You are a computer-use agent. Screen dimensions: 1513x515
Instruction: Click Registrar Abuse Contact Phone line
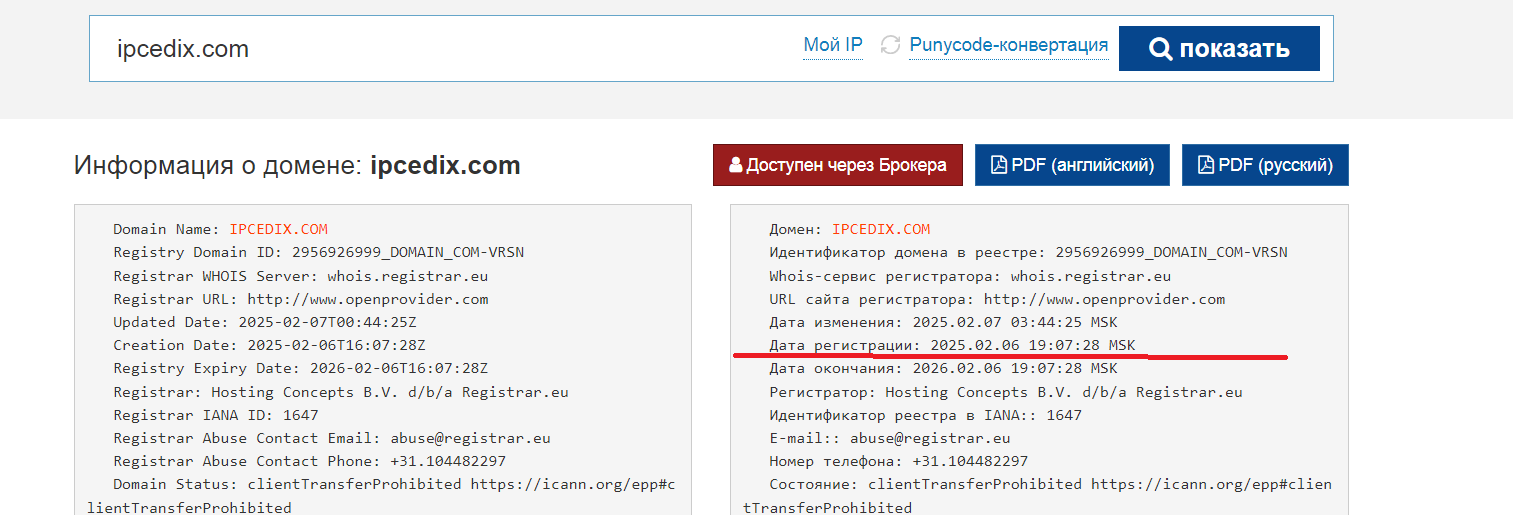[x=309, y=461]
